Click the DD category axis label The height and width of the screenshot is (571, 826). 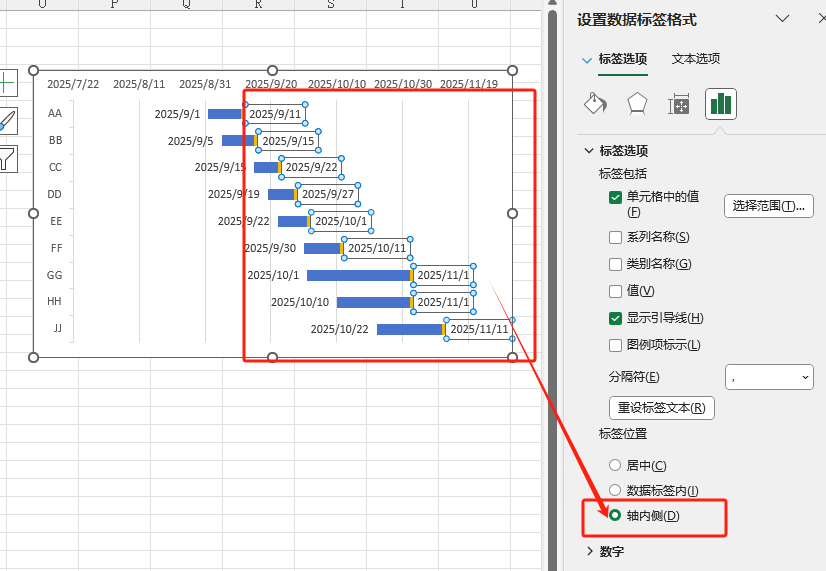(54, 194)
